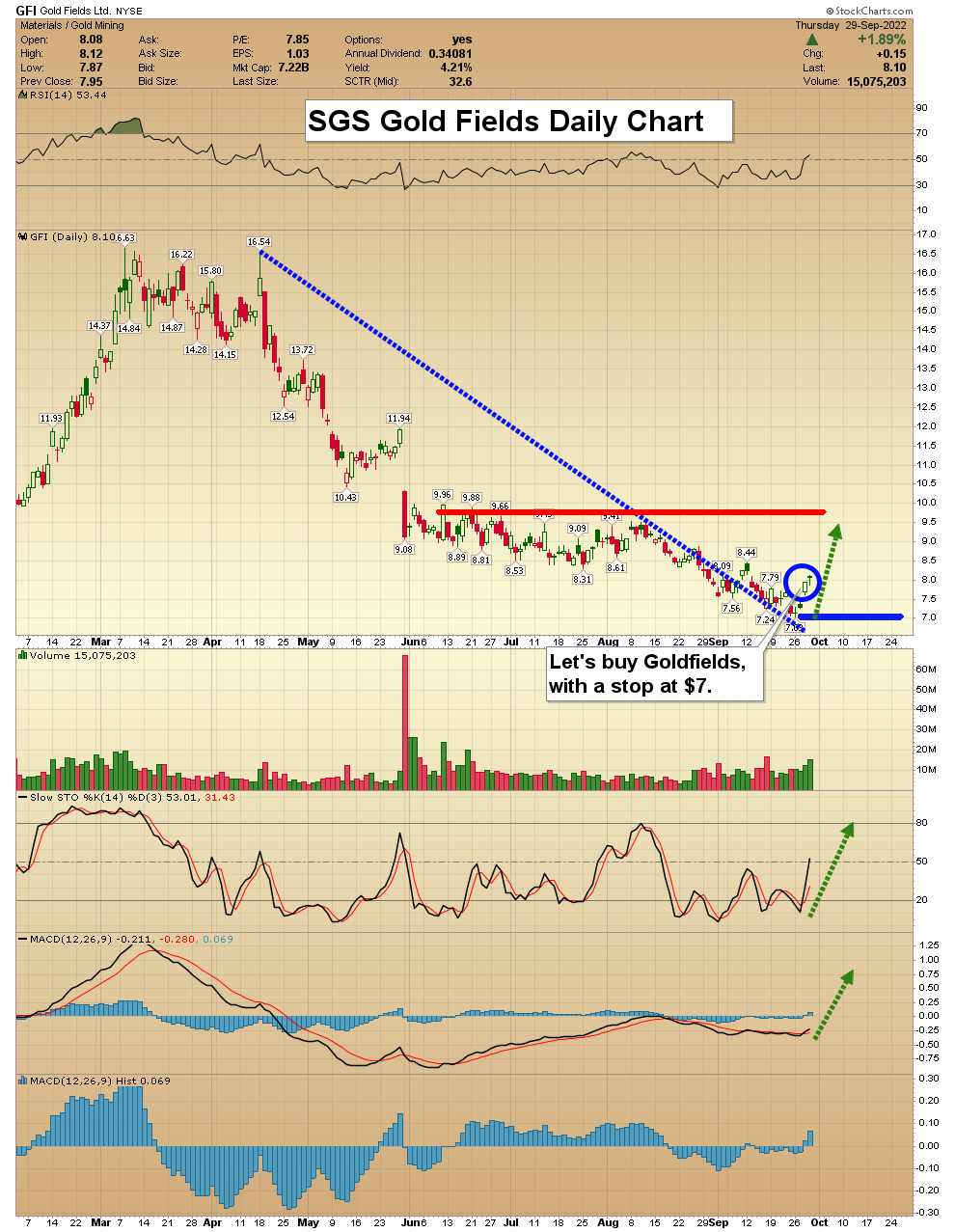Click the 16.54 swing high price label

point(259,242)
